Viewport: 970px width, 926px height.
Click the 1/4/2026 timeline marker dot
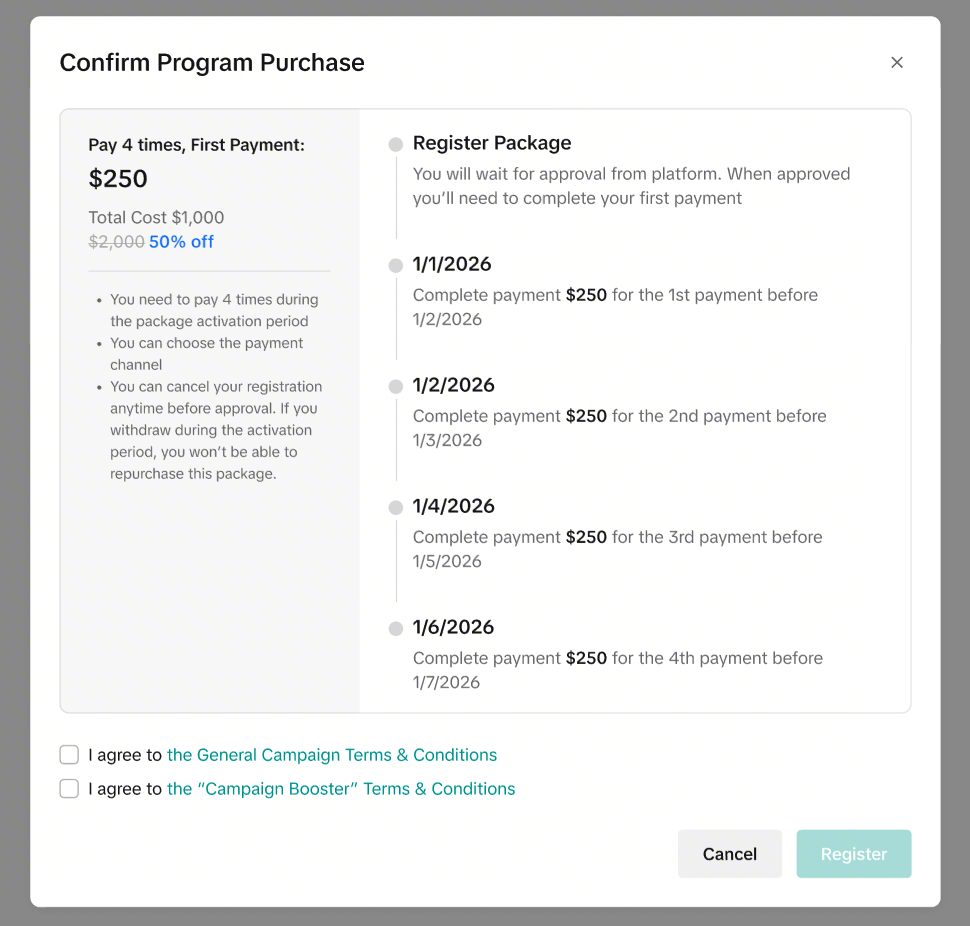pos(396,507)
